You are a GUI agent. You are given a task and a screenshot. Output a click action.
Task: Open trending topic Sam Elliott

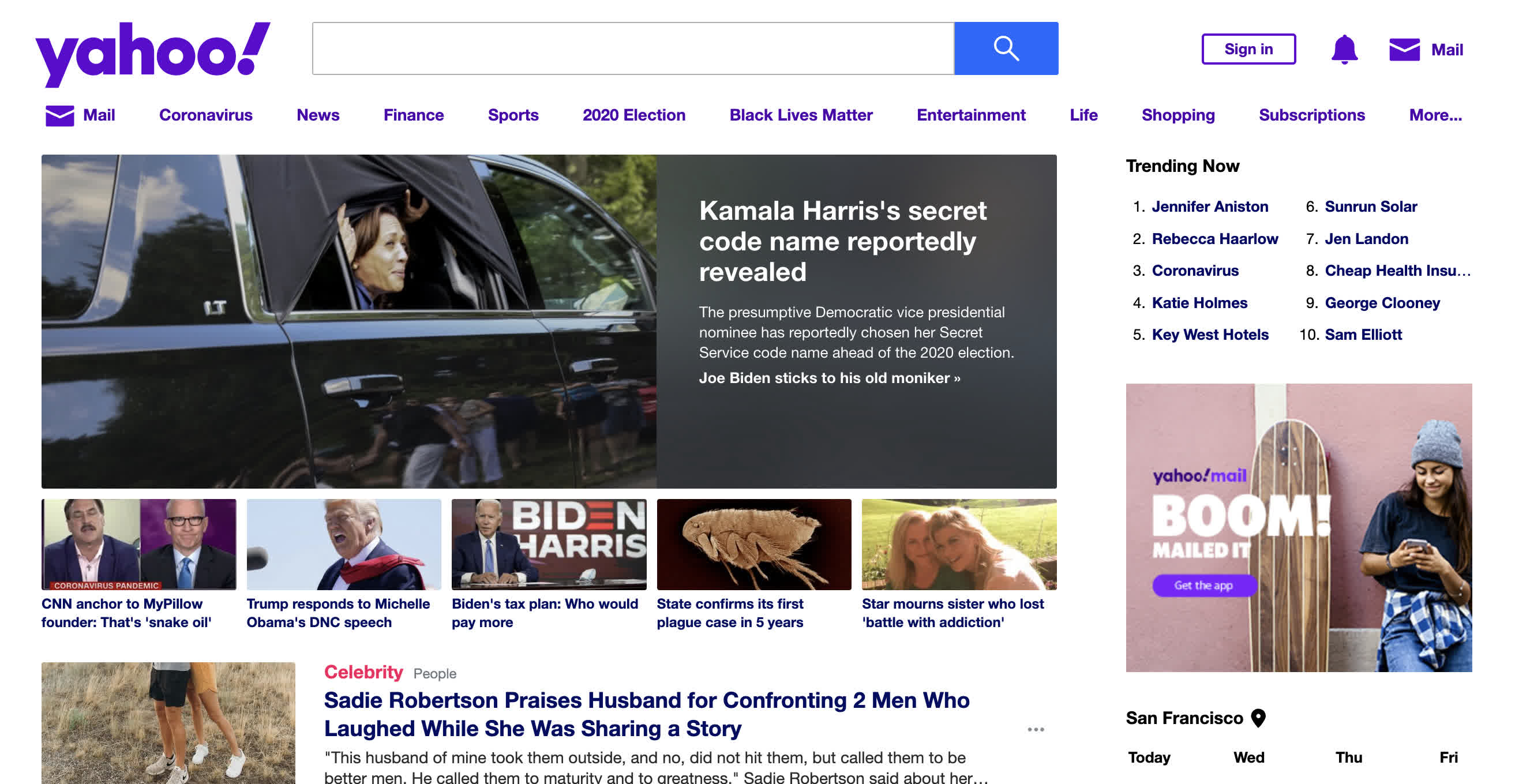click(x=1363, y=335)
